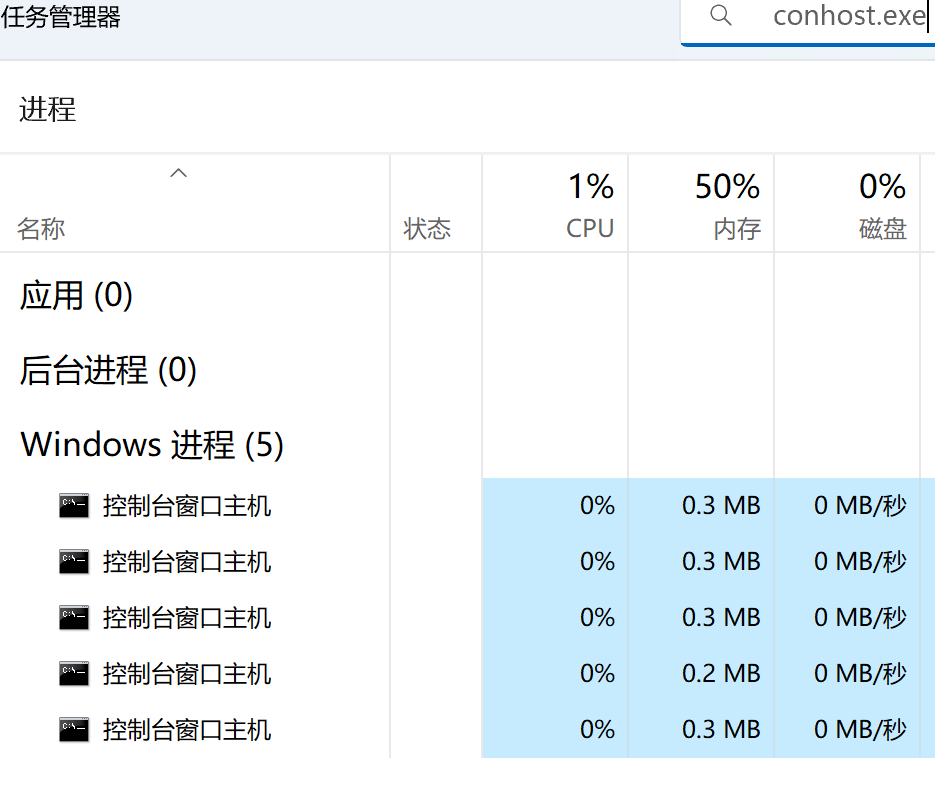Select the bottom 控制台窗口主机 process name

click(x=187, y=730)
